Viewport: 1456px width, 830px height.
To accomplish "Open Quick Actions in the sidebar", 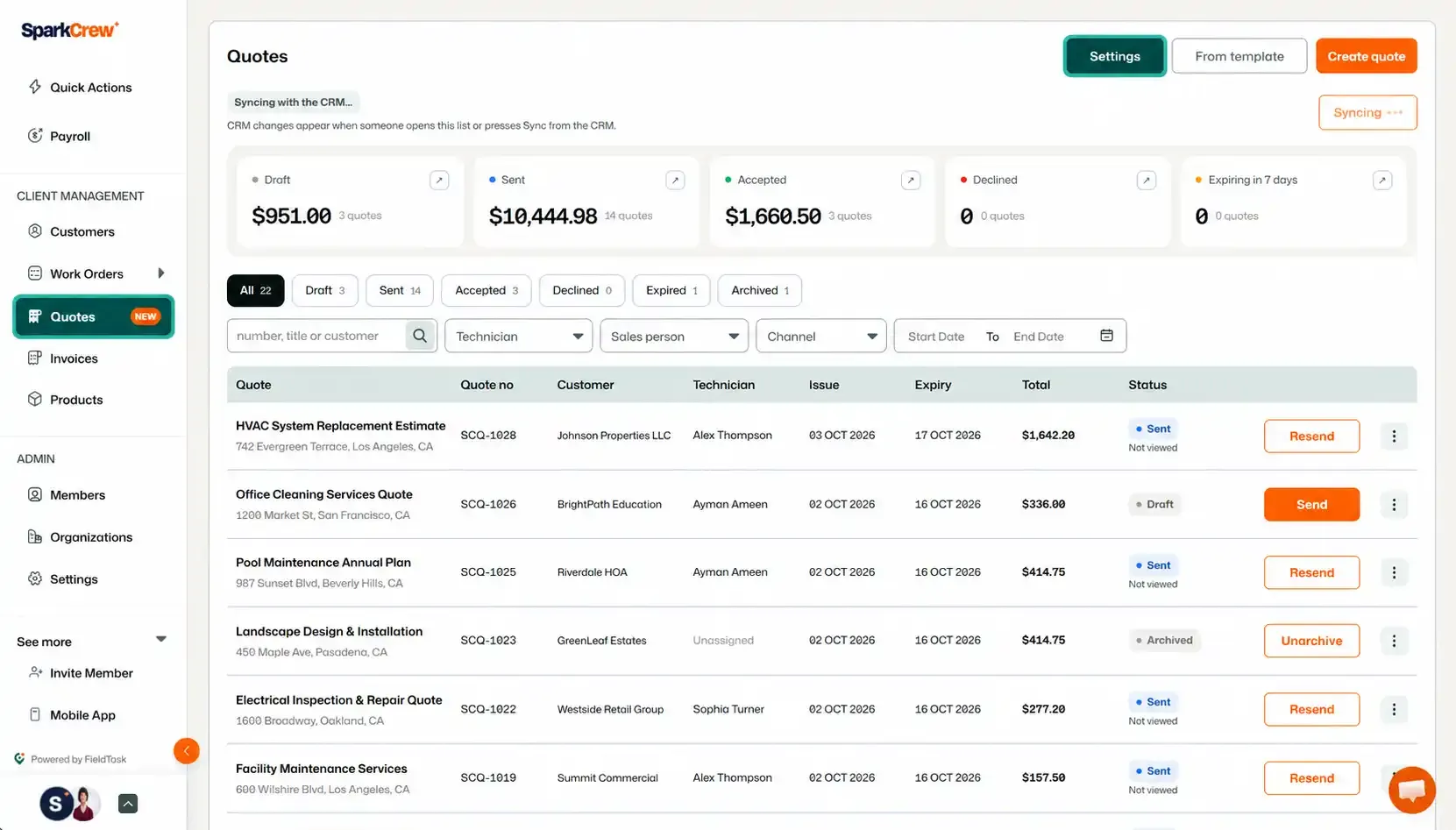I will point(93,87).
